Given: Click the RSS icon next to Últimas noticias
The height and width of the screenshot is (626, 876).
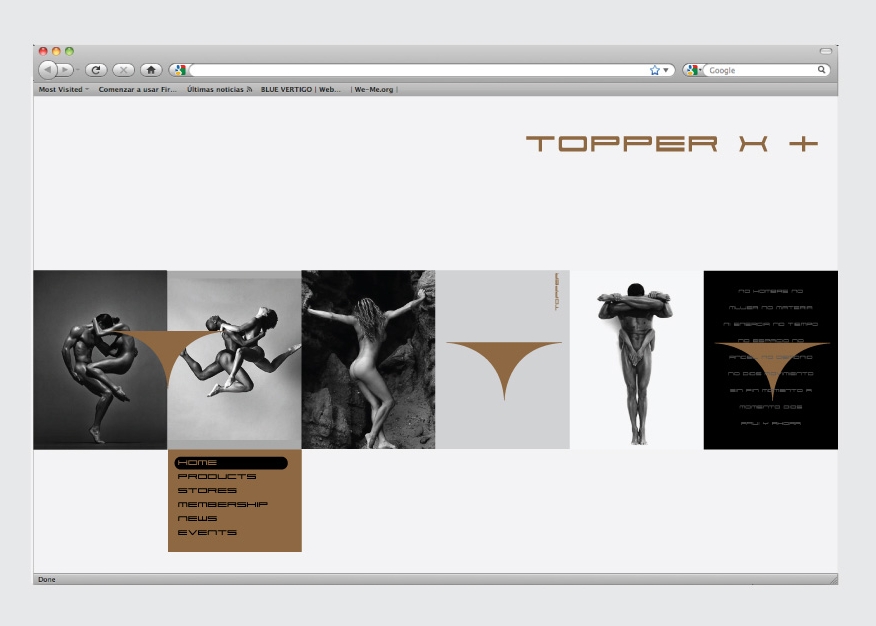Looking at the screenshot, I should (x=249, y=89).
